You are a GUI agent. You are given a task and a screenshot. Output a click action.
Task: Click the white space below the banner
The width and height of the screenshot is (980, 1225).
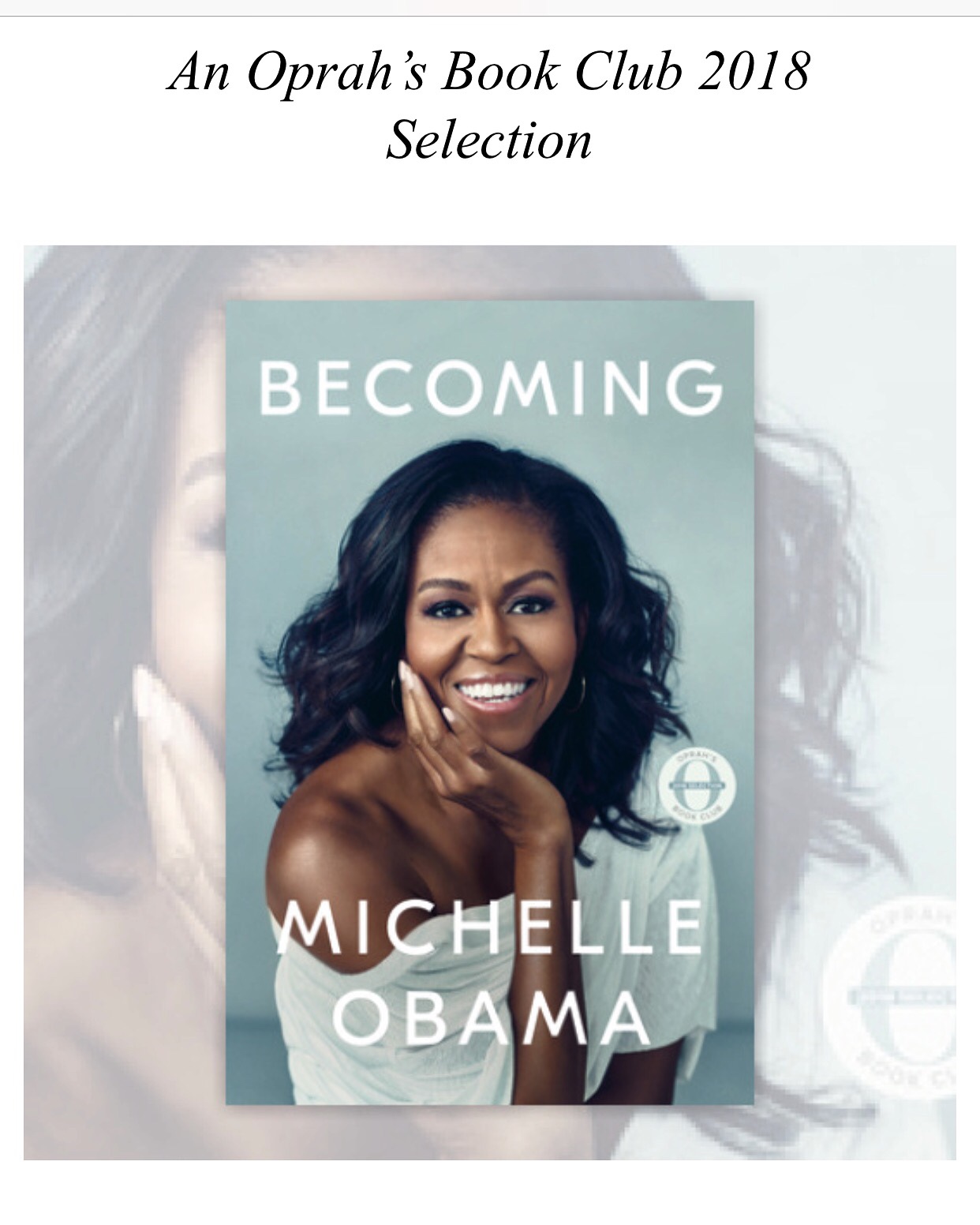[489, 1193]
